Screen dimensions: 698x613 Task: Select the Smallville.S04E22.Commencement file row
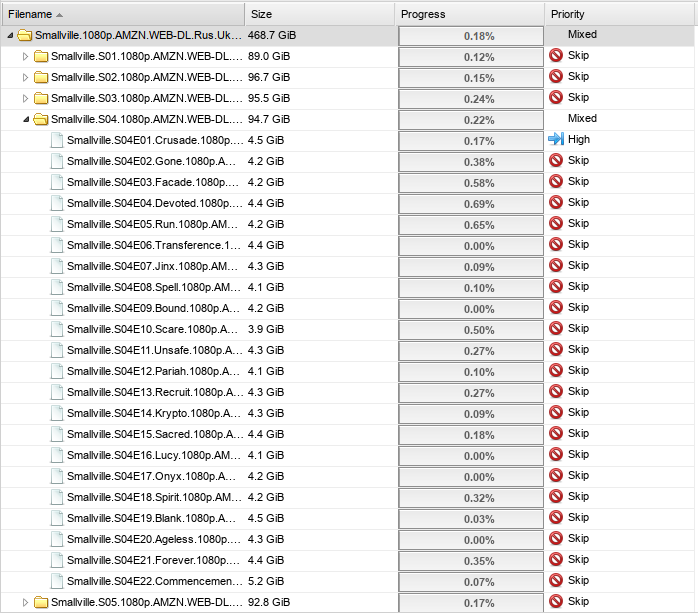(x=347, y=581)
